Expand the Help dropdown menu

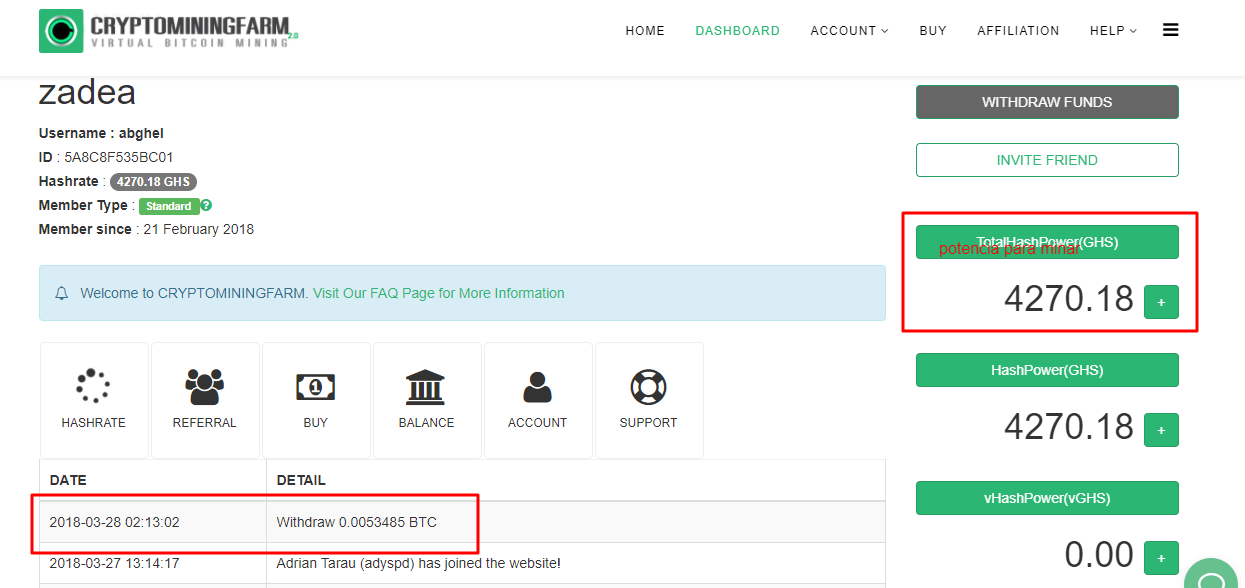pos(1113,31)
